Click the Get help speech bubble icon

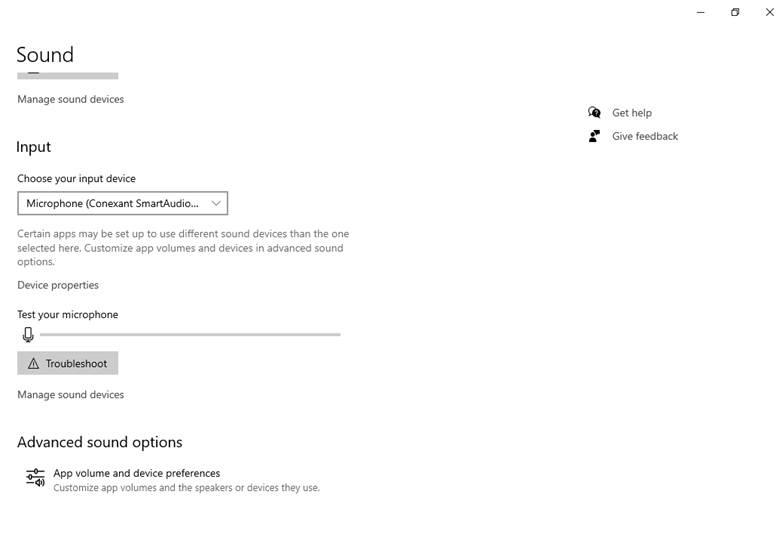[x=594, y=112]
